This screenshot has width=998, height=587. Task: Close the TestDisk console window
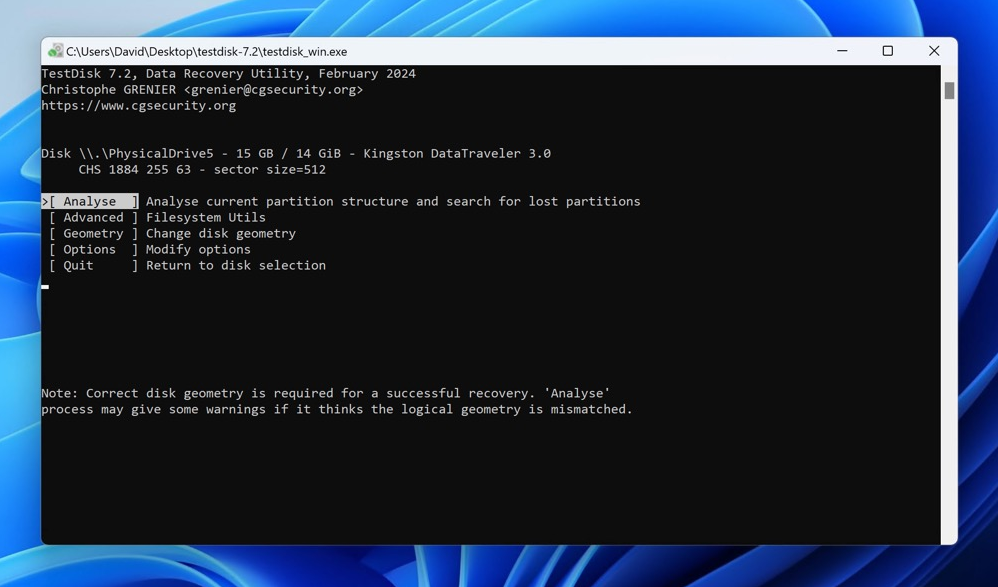pos(933,51)
